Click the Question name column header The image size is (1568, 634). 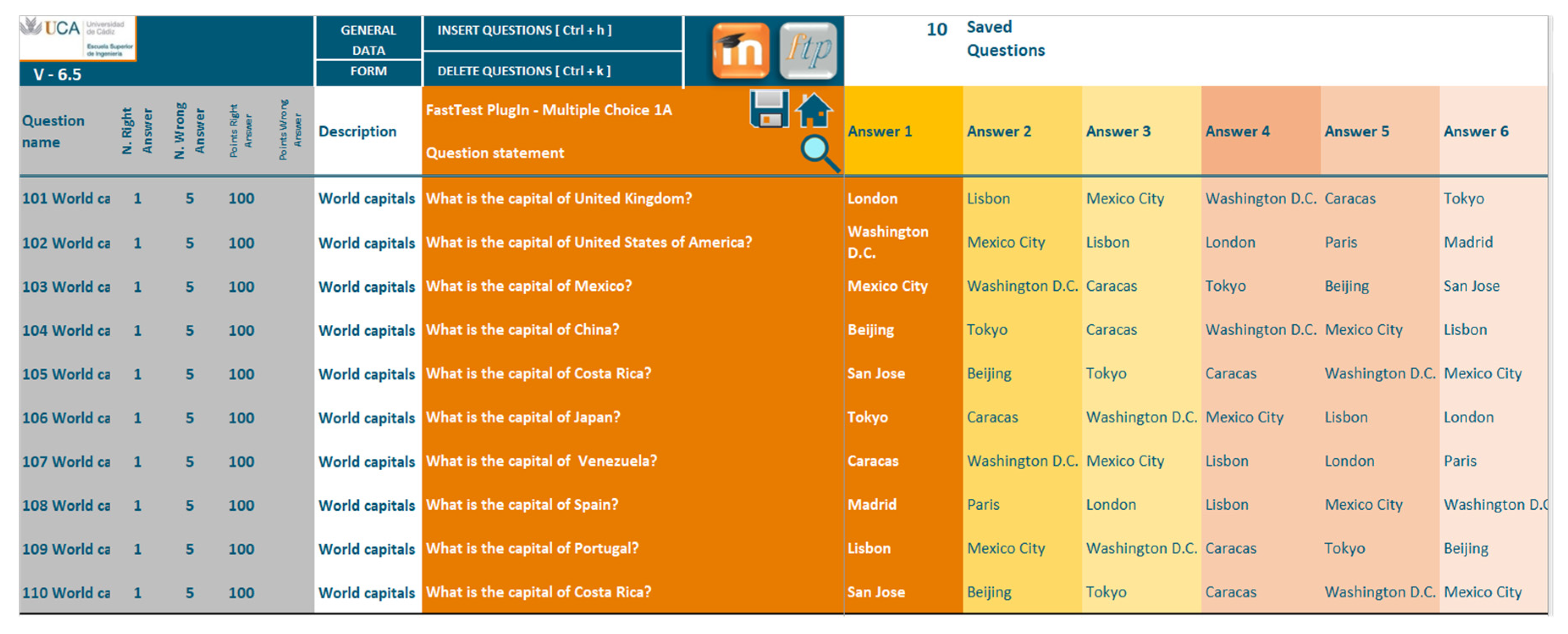tap(53, 132)
